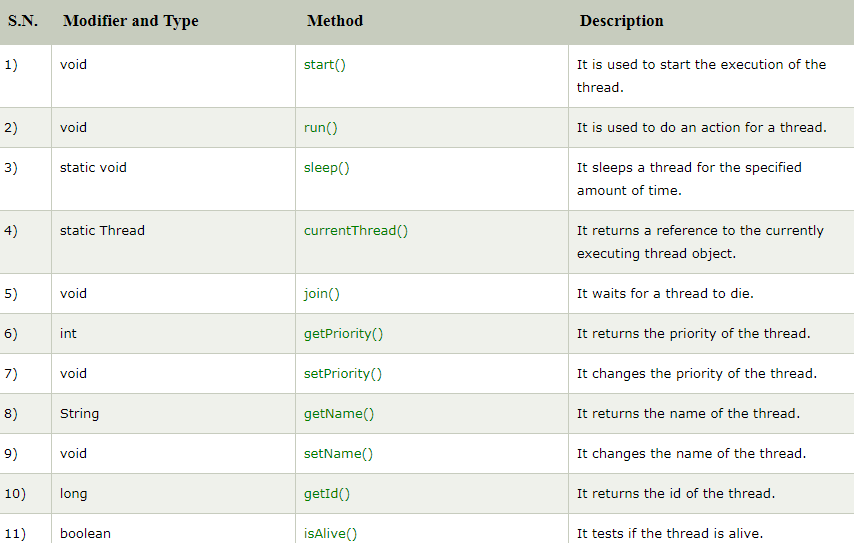Click description 'It returns the priority of the thread.'

[693, 334]
